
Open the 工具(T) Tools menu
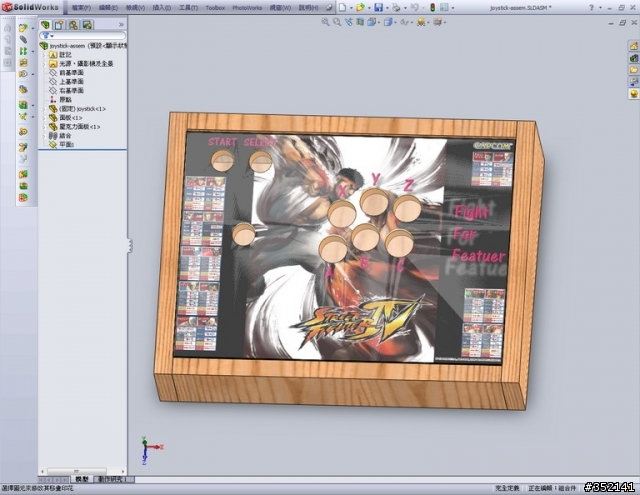click(188, 8)
